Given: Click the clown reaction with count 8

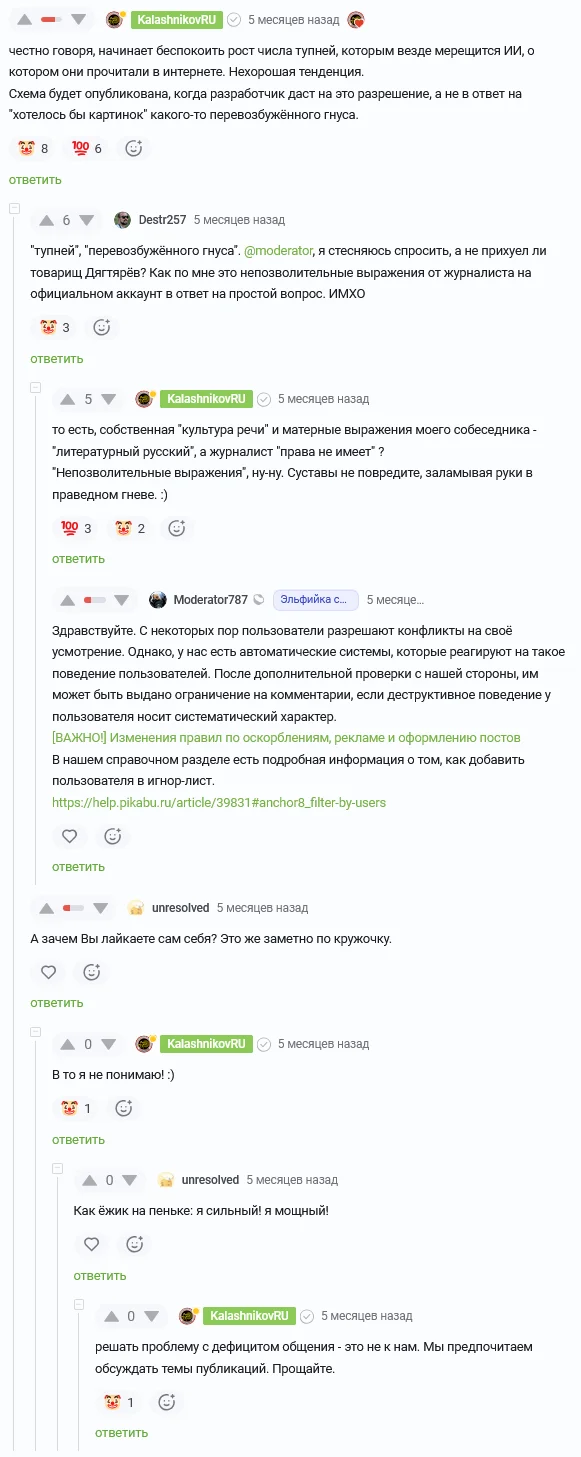Looking at the screenshot, I should (x=33, y=148).
